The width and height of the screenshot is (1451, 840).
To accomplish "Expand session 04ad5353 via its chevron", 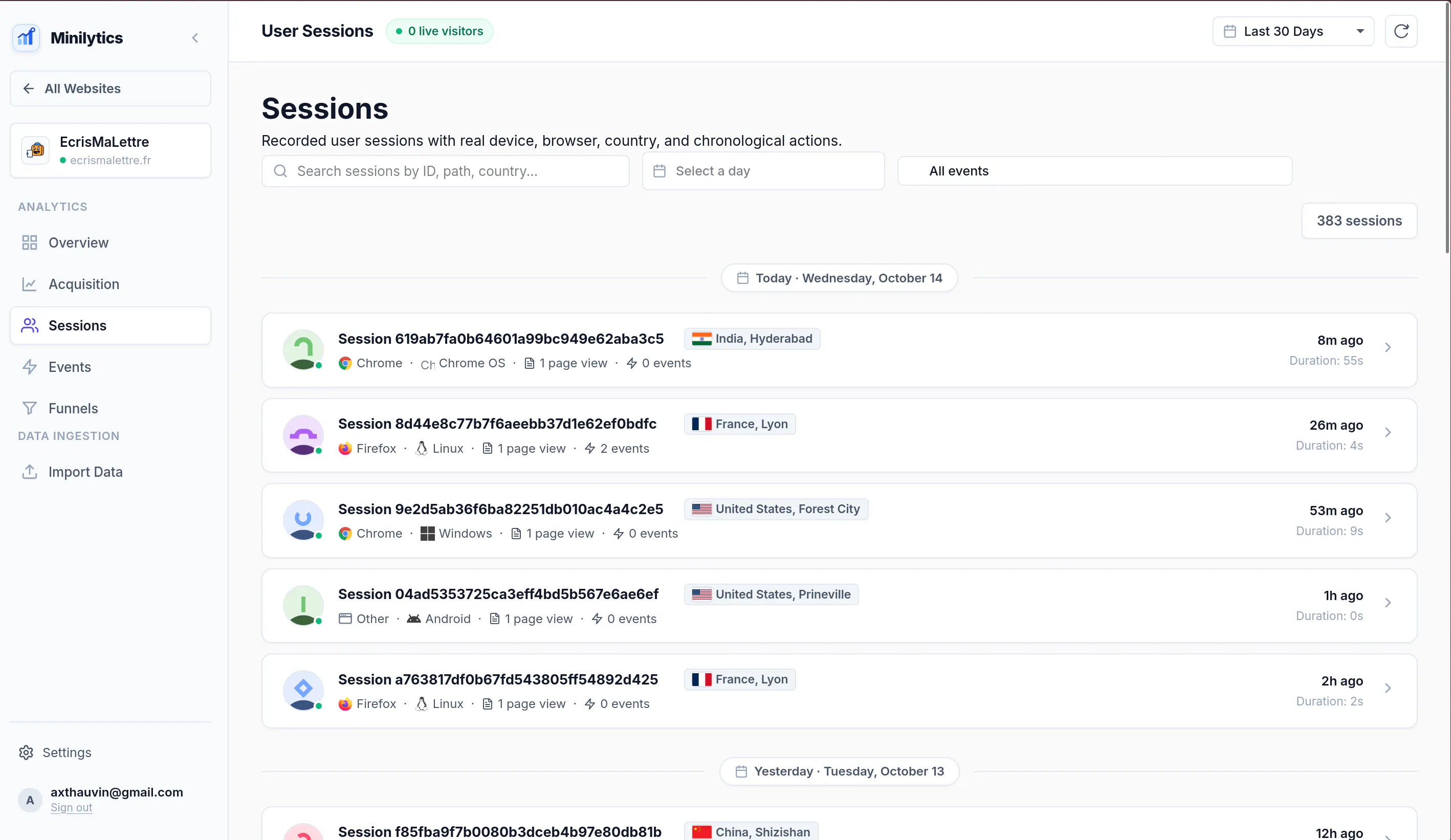I will pos(1388,603).
